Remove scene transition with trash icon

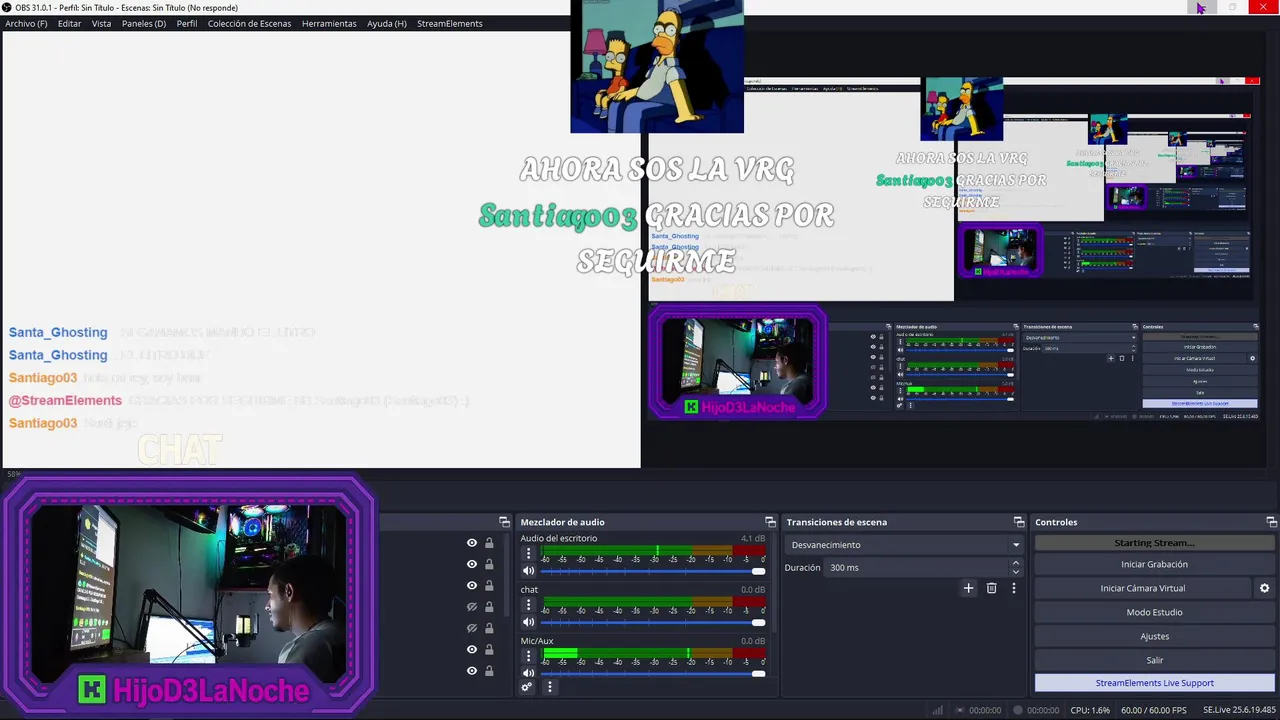point(991,588)
